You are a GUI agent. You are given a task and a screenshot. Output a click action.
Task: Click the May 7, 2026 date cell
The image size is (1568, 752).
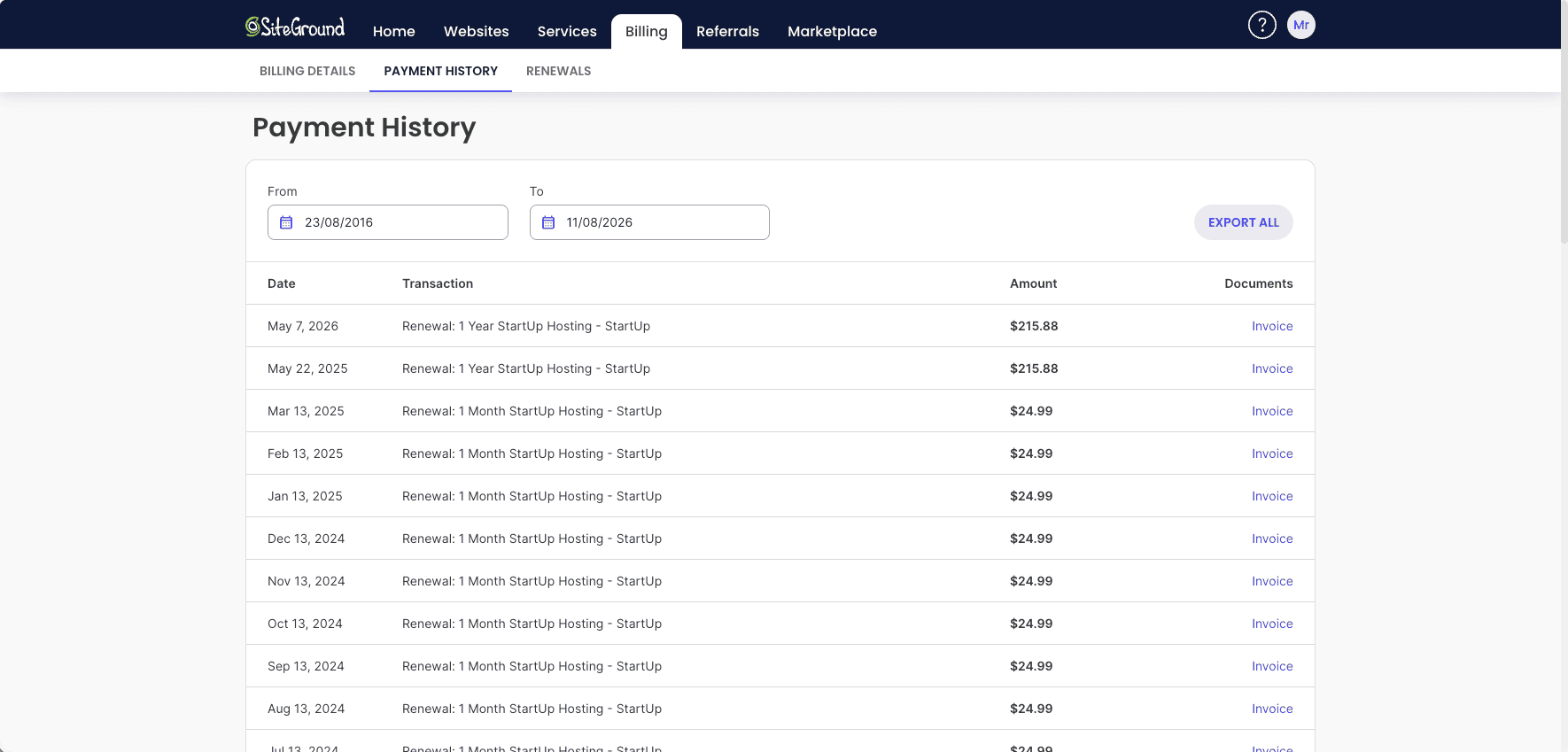click(303, 326)
